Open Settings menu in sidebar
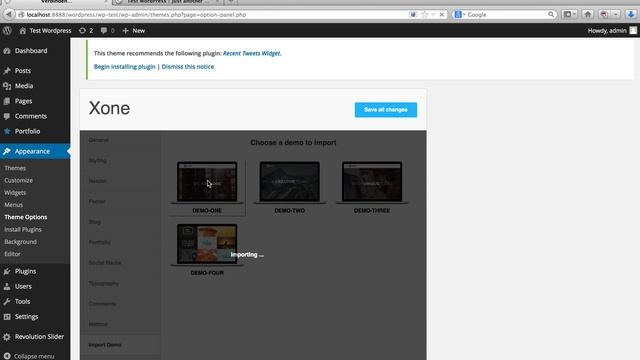The height and width of the screenshot is (360, 640). pyautogui.click(x=26, y=316)
